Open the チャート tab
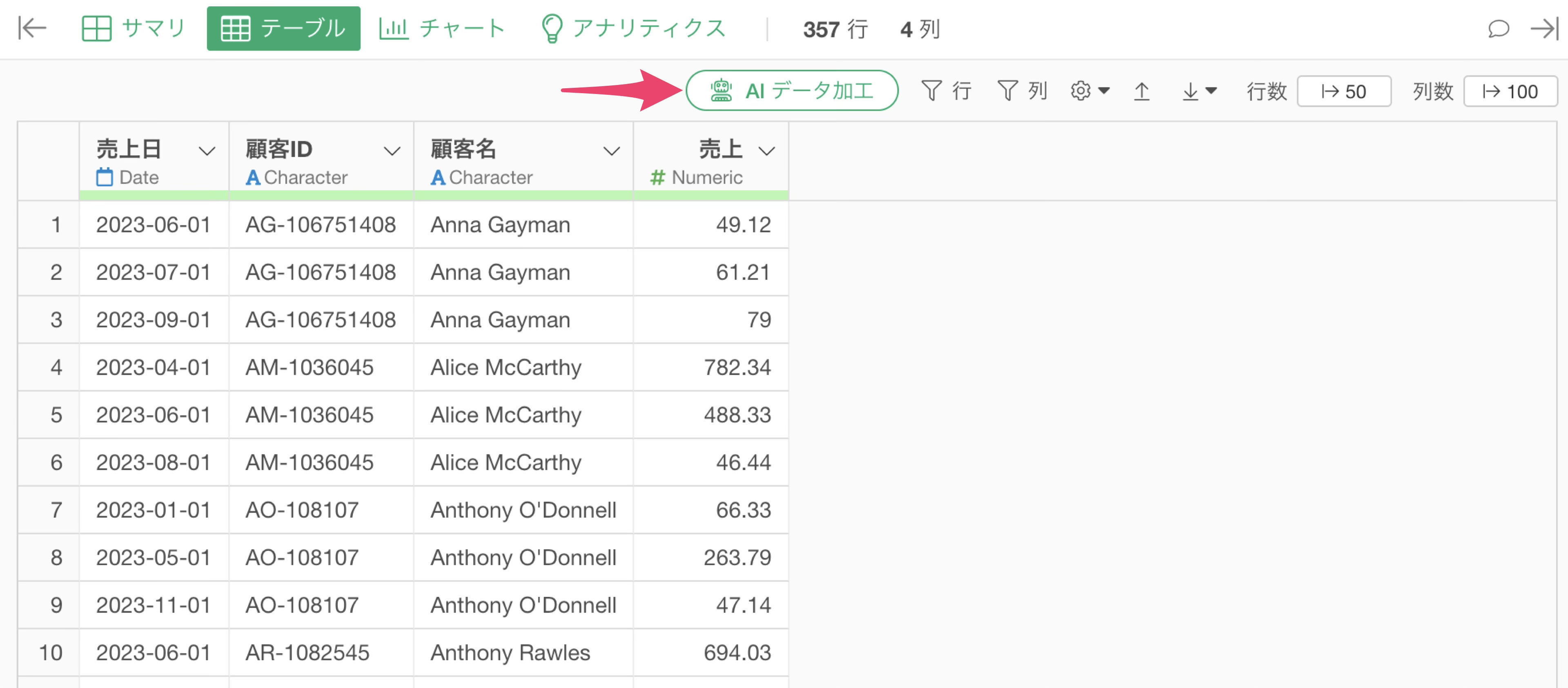This screenshot has width=1568, height=688. point(442,28)
